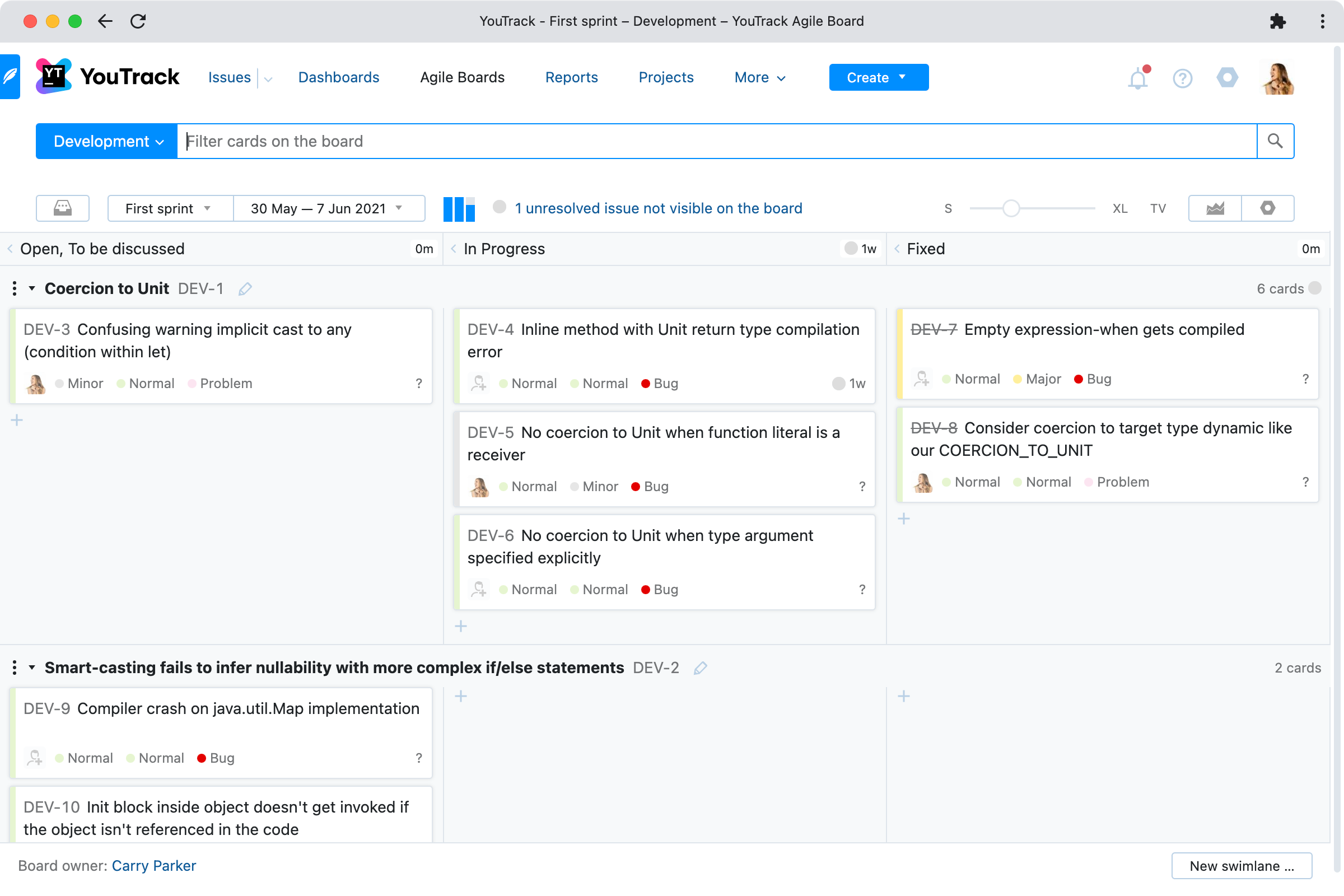Toggle TV mode for the board
Screen dimensions: 1344x896
tap(1158, 208)
